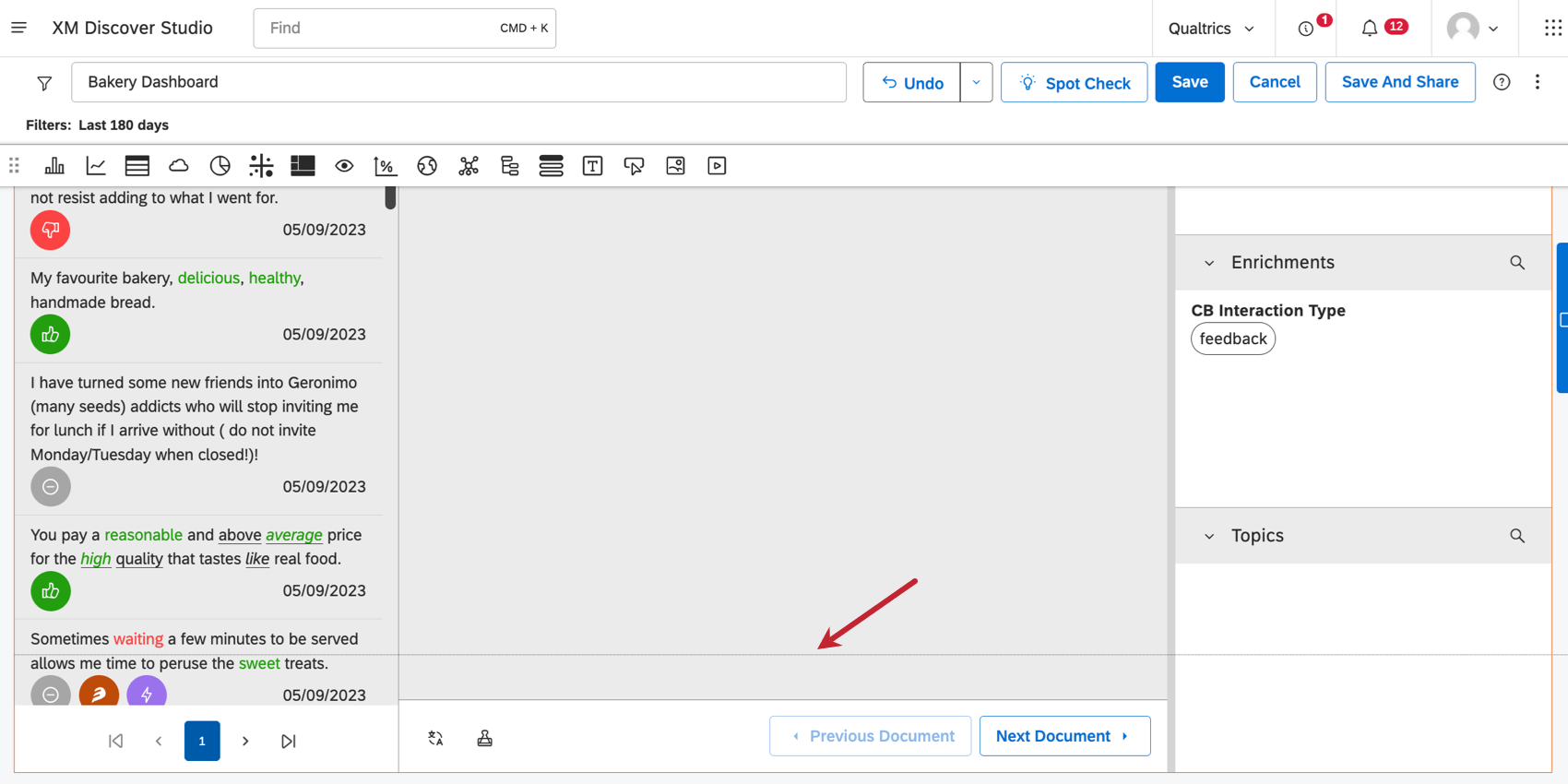Toggle the green thumbs-up on handmade bread review
The height and width of the screenshot is (784, 1568).
[x=51, y=335]
